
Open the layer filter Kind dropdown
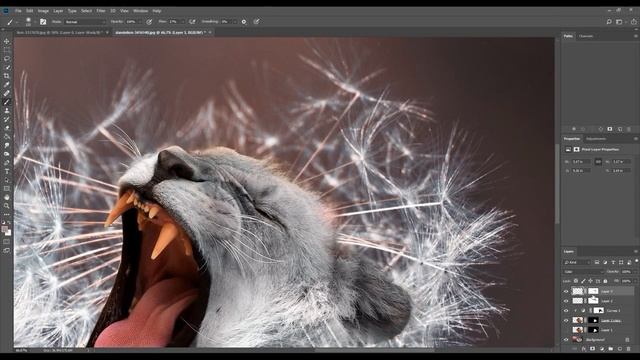tap(577, 262)
